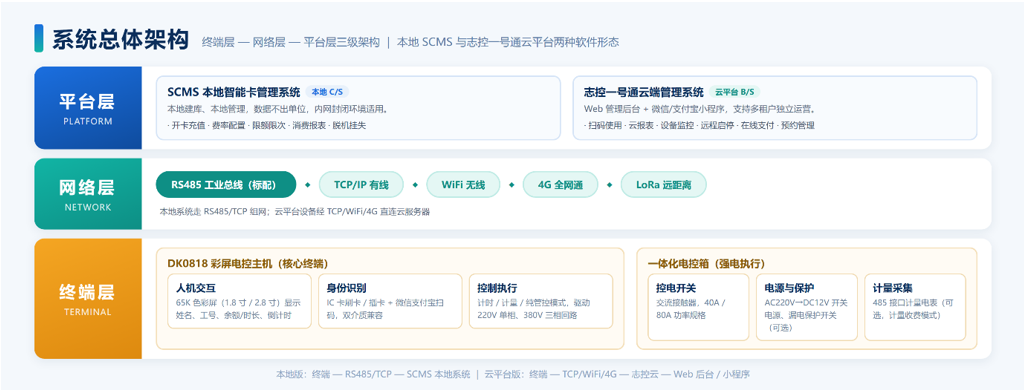This screenshot has width=1024, height=390.
Task: Click the feature line starting 扫码使用
Action: [699, 125]
